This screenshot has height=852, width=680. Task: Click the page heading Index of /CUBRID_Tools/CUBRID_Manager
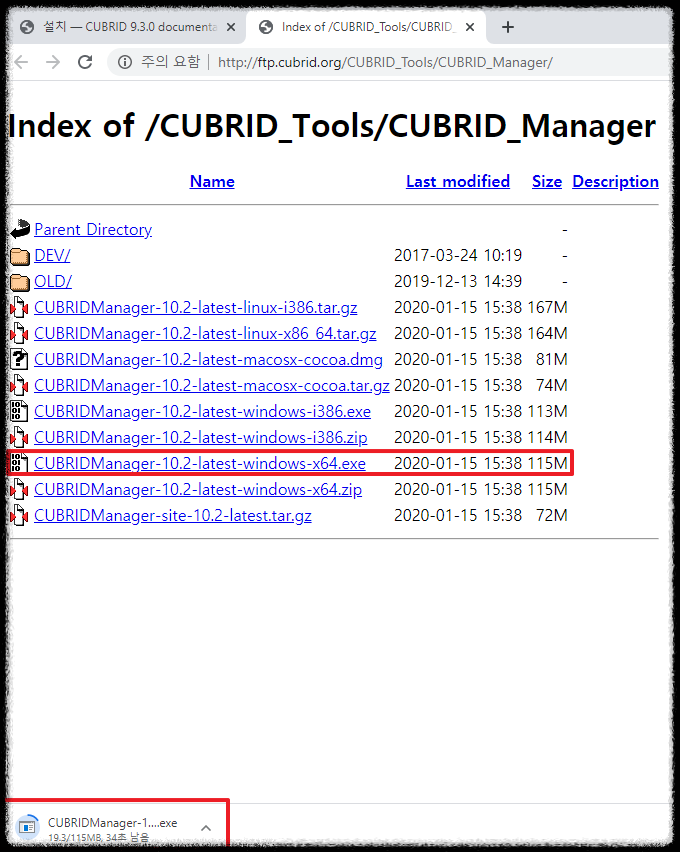332,127
